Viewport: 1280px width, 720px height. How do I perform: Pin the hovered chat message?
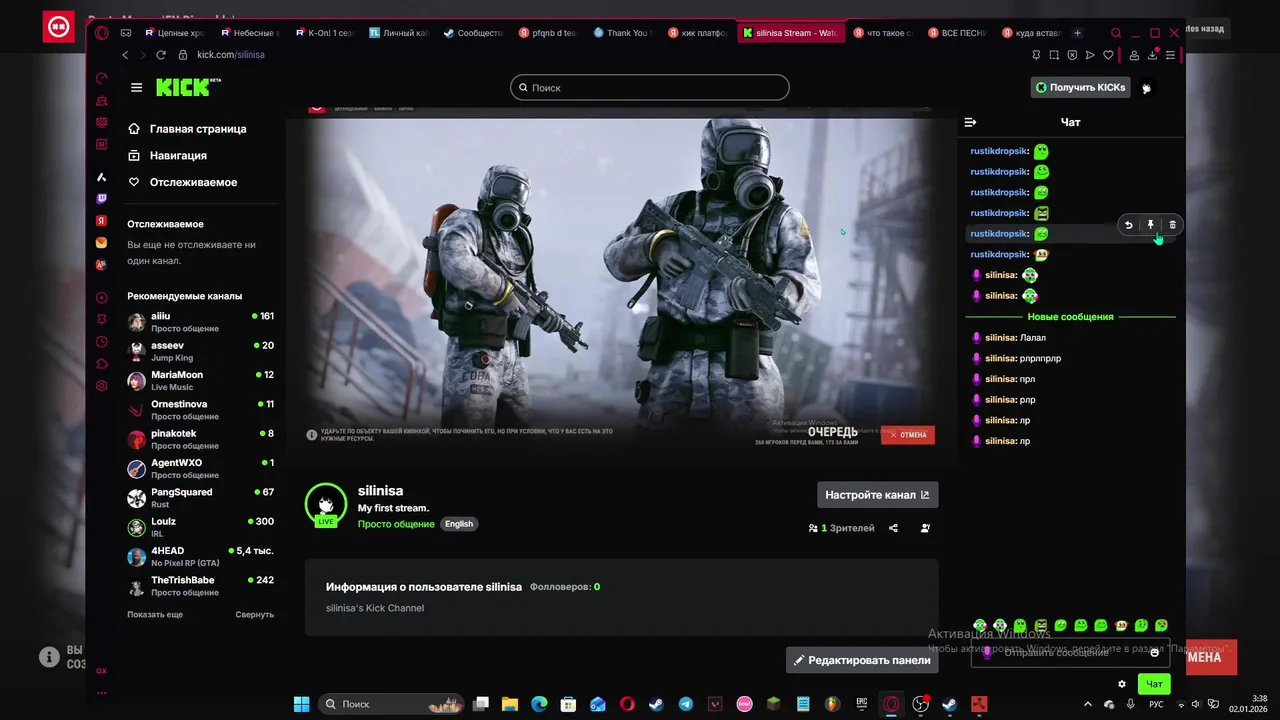(x=1150, y=225)
